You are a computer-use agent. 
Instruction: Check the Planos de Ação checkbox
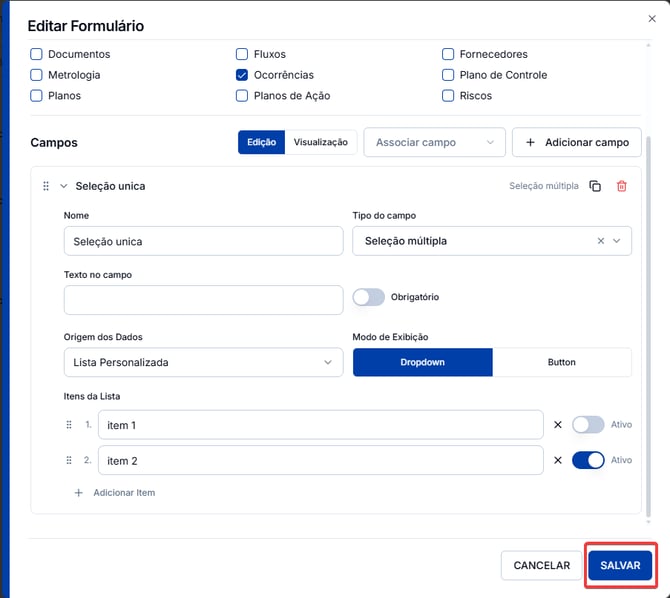pyautogui.click(x=242, y=95)
